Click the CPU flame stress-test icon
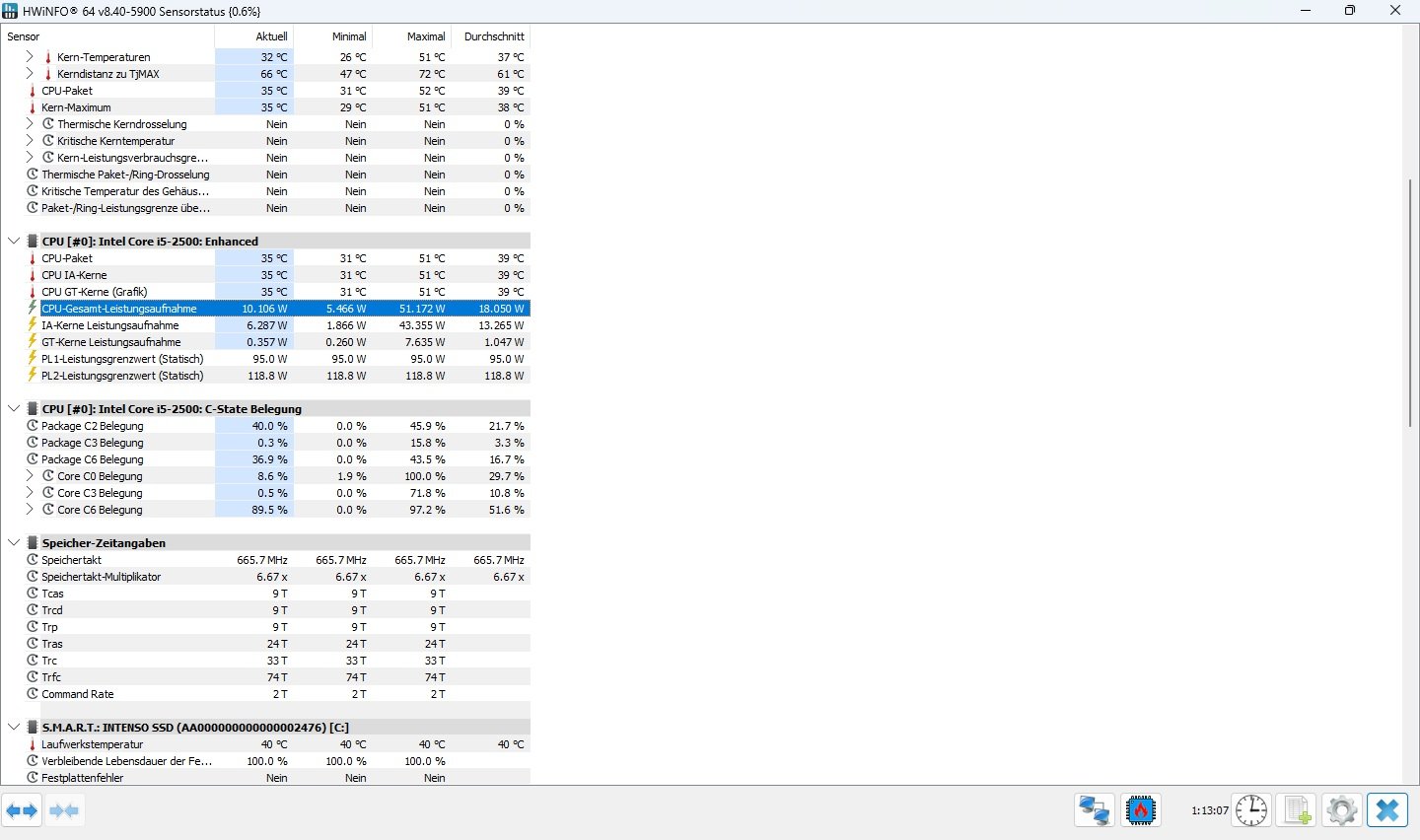This screenshot has width=1420, height=840. pos(1141,810)
